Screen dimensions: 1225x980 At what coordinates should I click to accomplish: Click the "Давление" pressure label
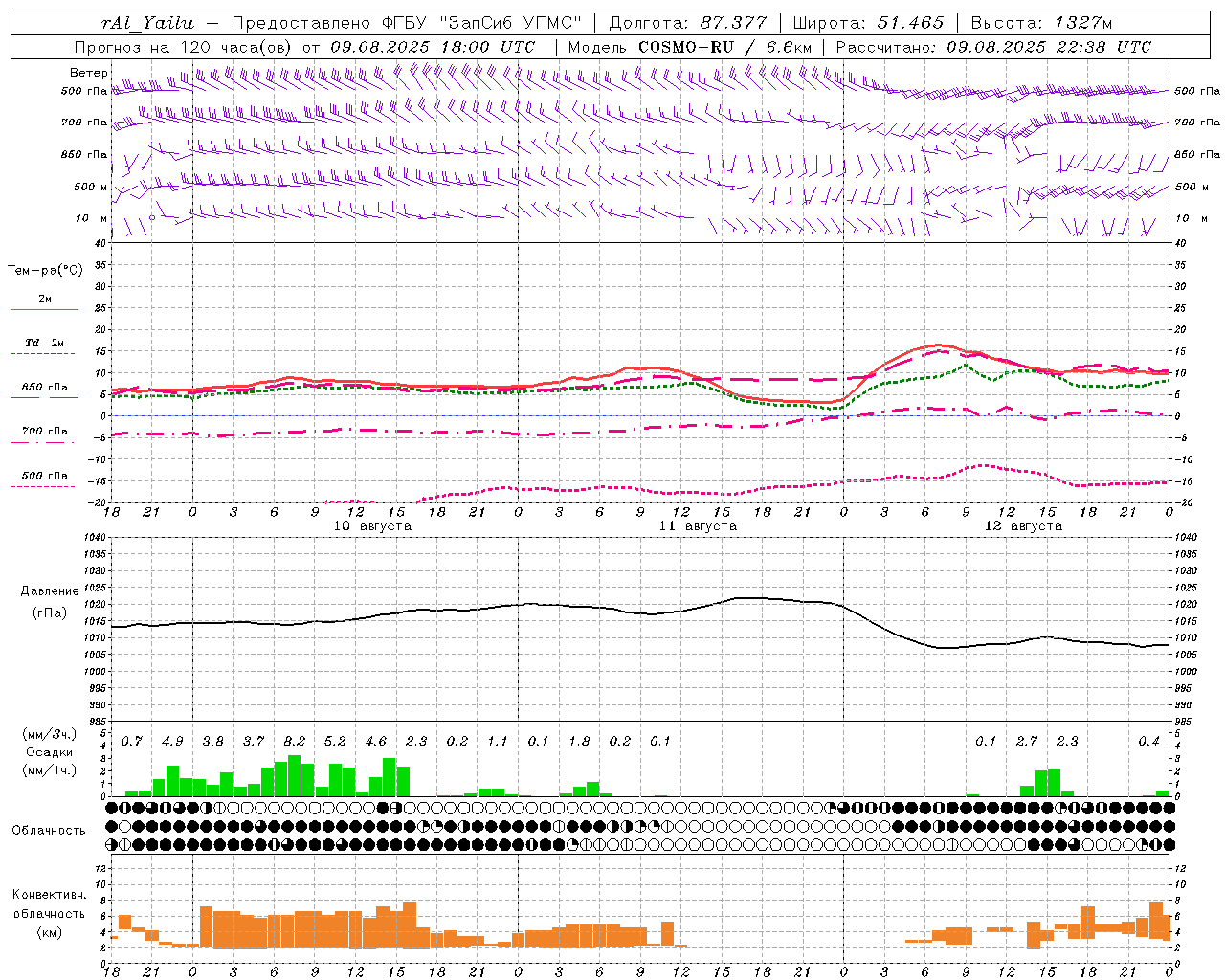50,591
